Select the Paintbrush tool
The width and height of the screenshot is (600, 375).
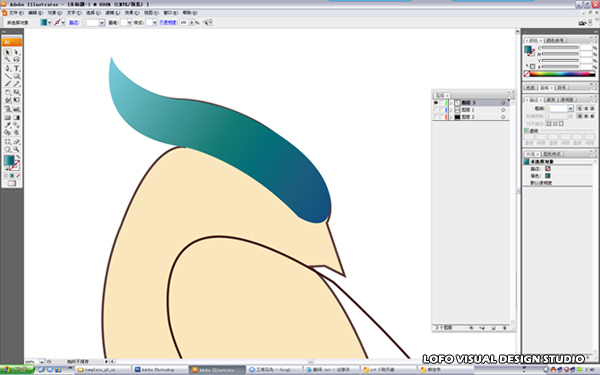[7, 84]
